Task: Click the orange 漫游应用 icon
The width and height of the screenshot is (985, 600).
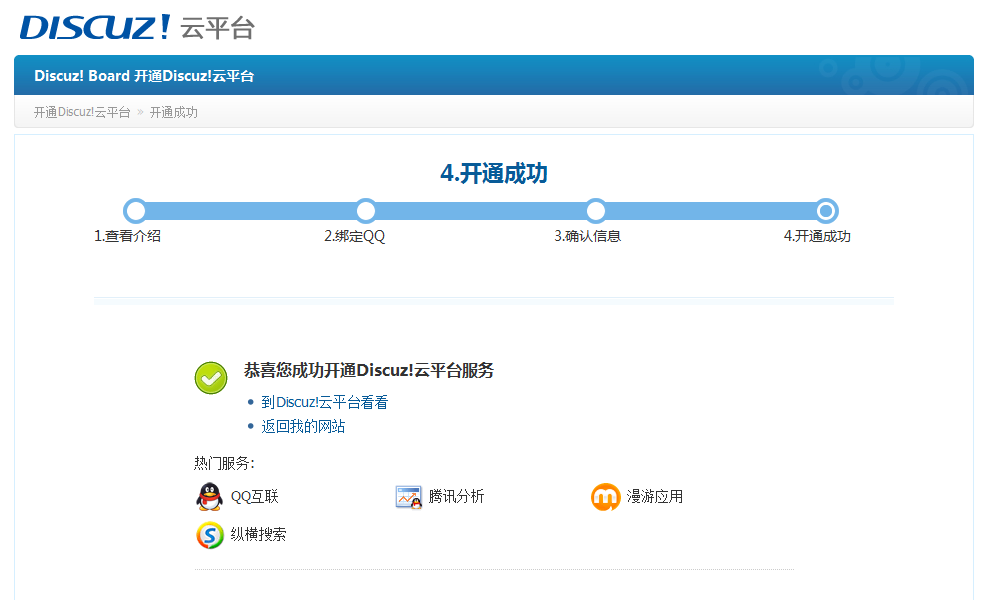Action: pyautogui.click(x=606, y=497)
